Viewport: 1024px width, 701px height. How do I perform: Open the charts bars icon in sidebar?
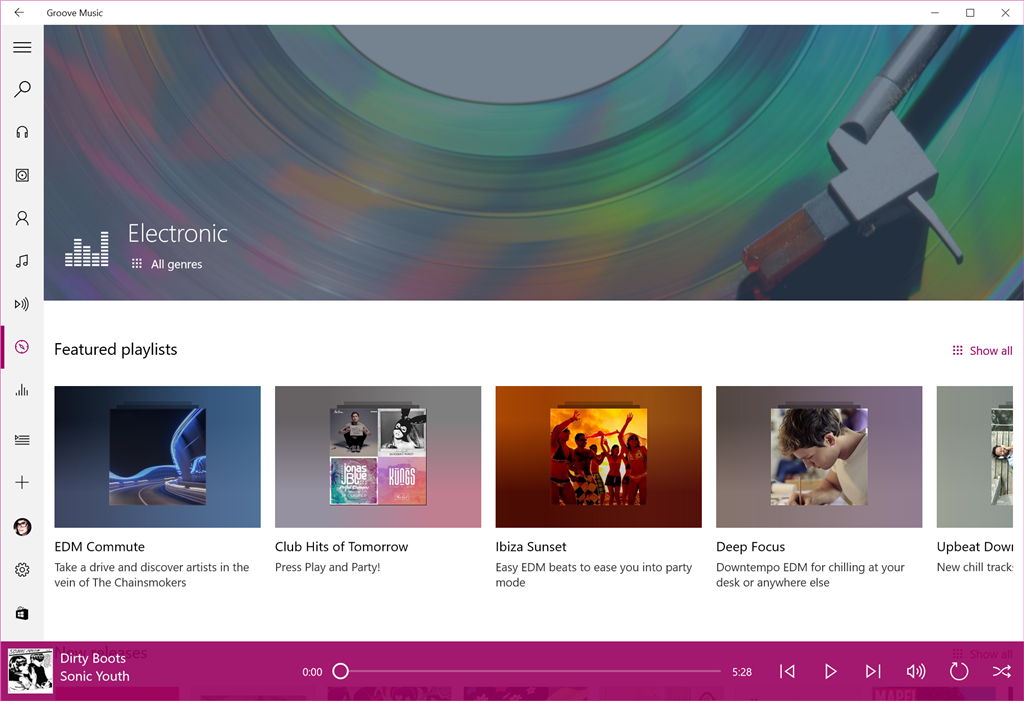point(22,390)
